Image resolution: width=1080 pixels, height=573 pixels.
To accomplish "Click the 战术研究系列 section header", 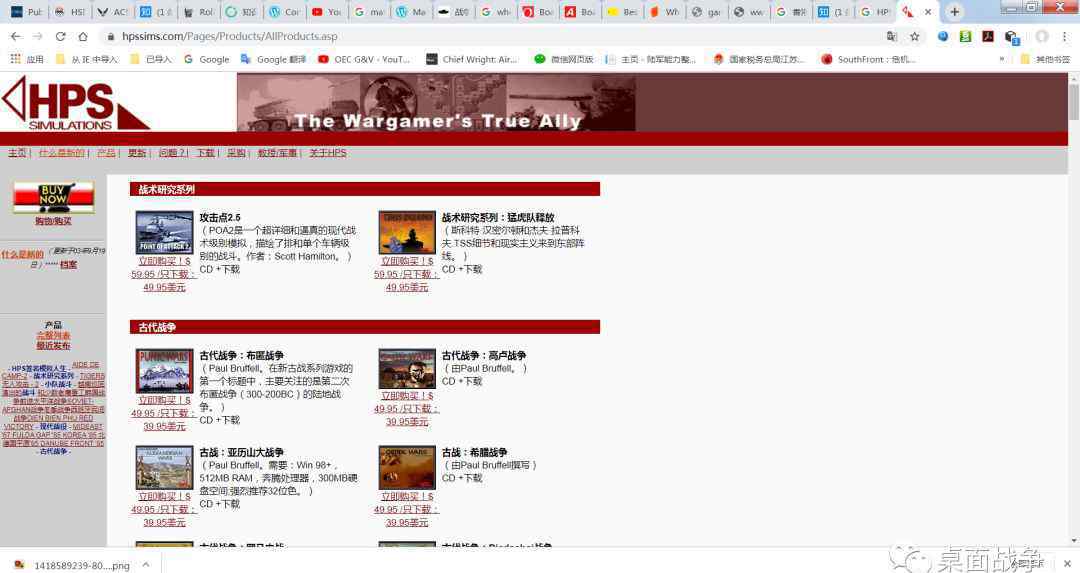I will 364,189.
